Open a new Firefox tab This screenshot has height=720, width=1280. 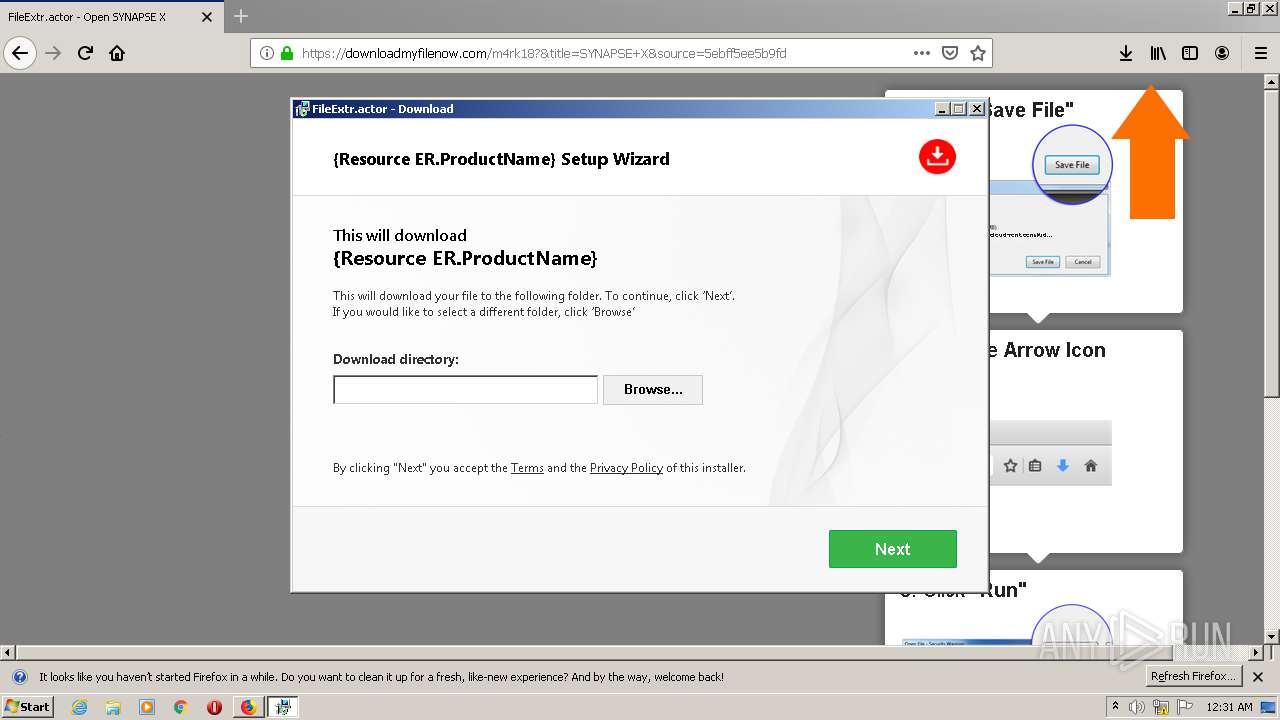[x=241, y=16]
